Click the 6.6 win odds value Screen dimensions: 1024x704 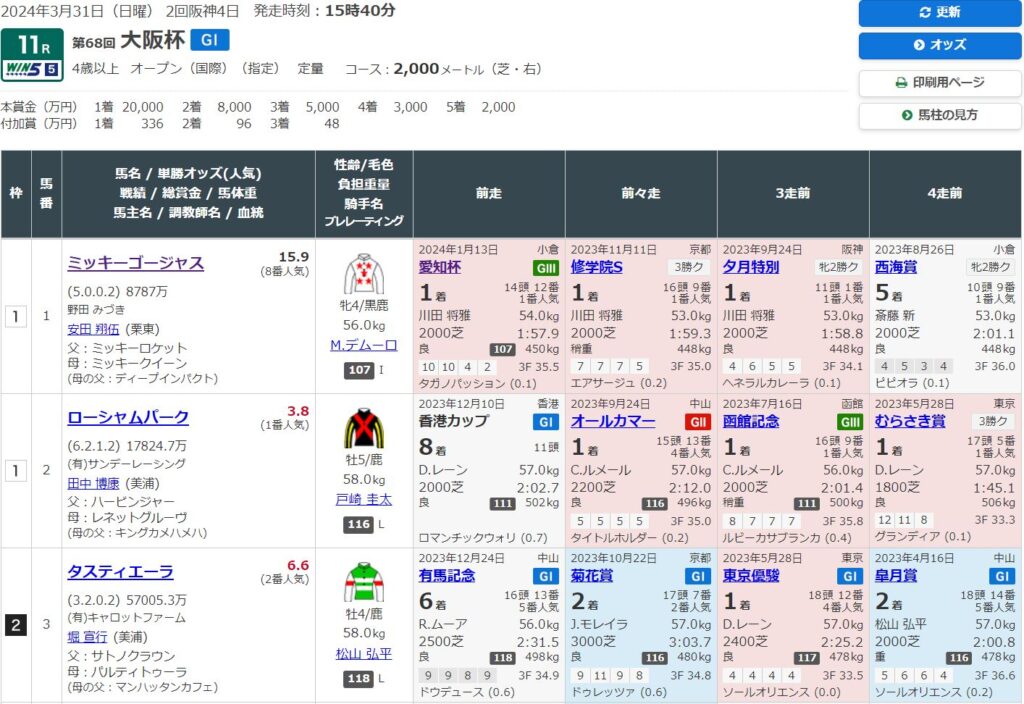click(x=298, y=566)
